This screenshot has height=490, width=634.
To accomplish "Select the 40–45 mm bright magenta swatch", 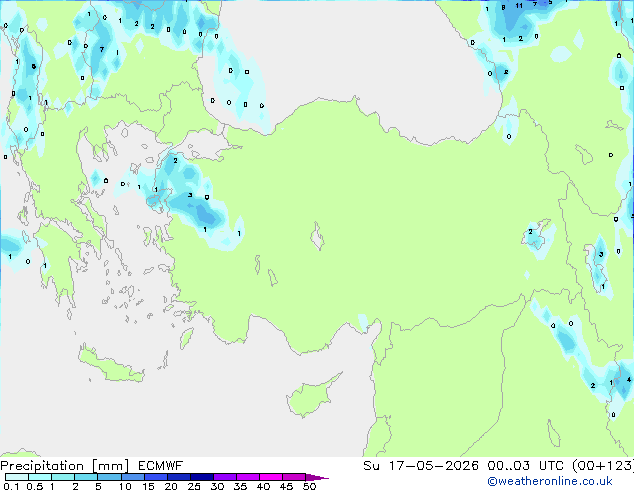I will point(271,477).
